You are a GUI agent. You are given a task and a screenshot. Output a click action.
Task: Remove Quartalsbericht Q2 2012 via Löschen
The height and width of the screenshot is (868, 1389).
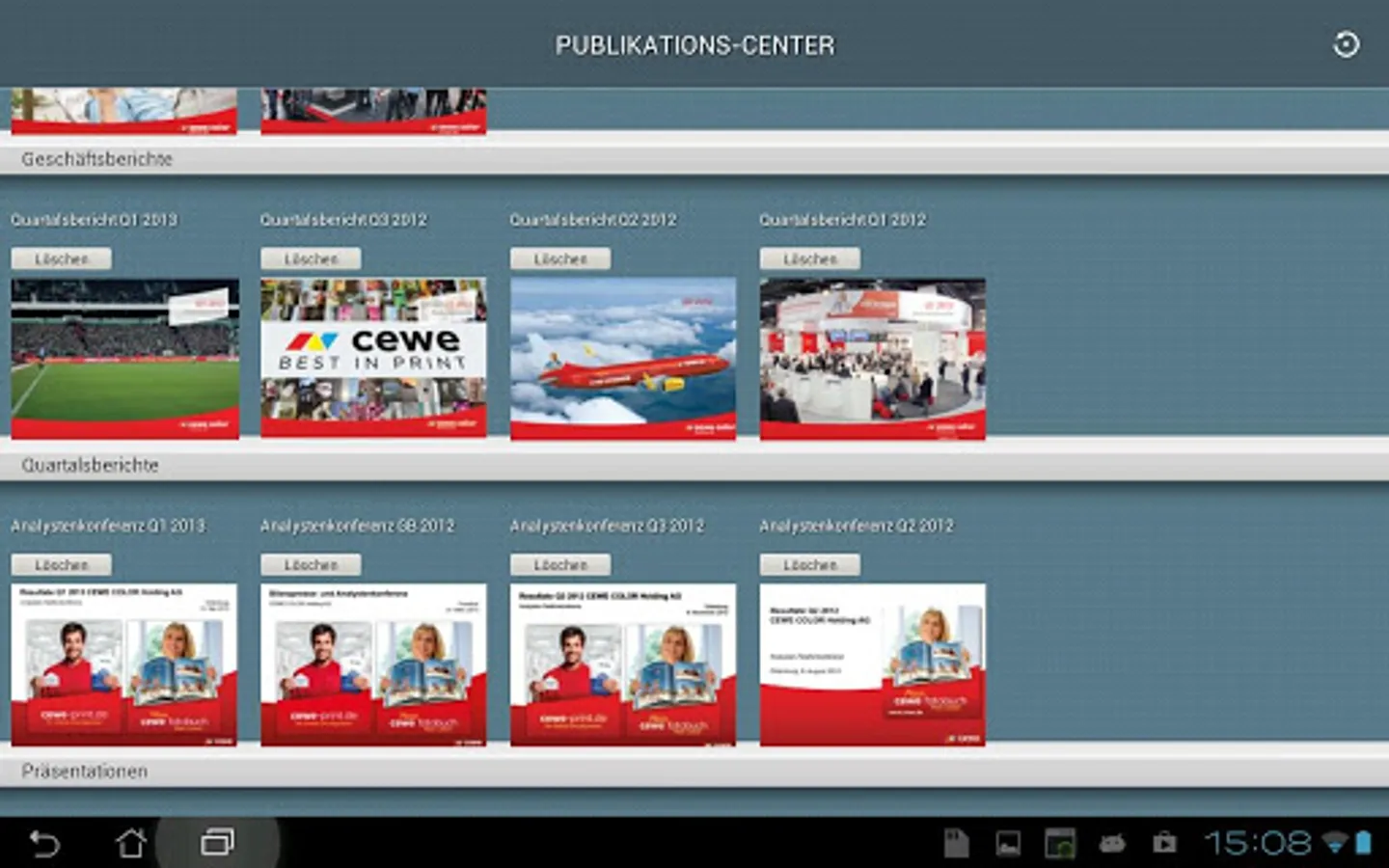(x=560, y=258)
